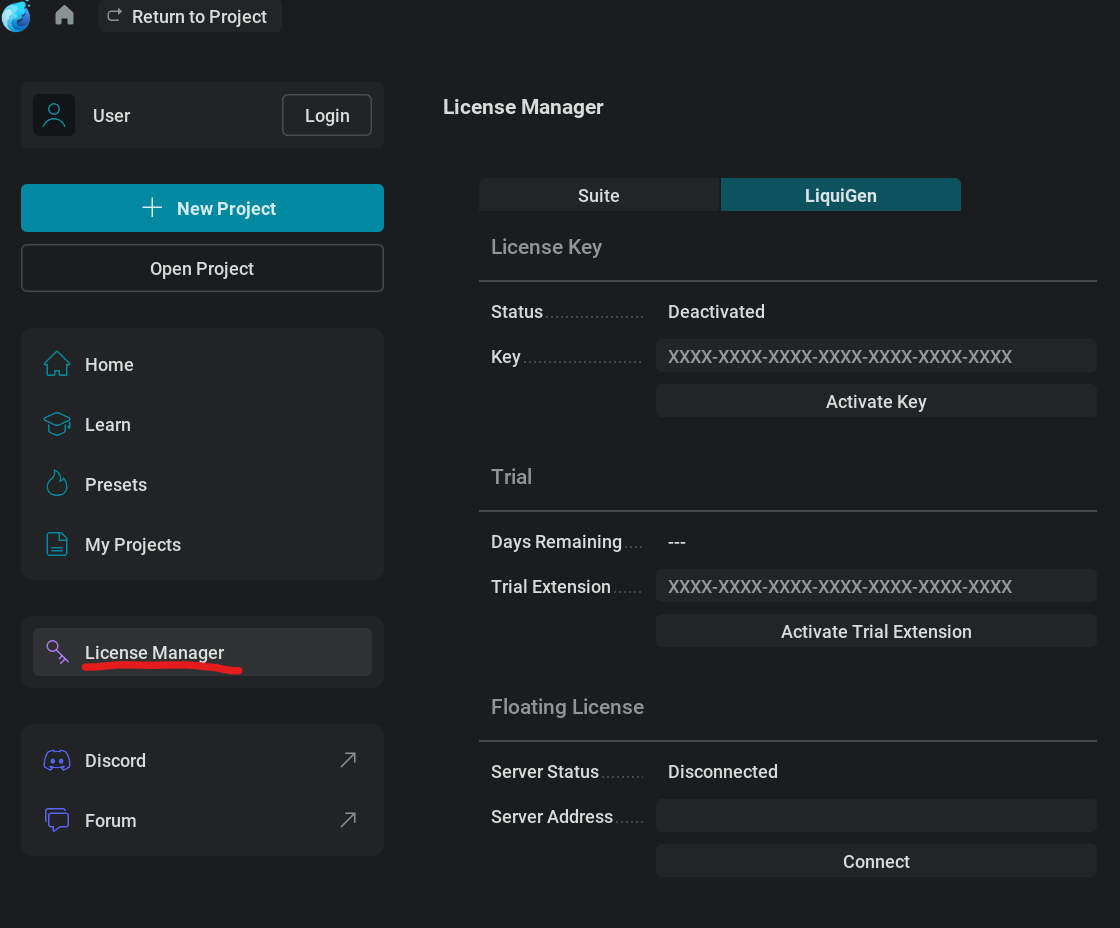Screen dimensions: 1120x928
Task: Switch to the Suite tab
Action: tap(599, 195)
